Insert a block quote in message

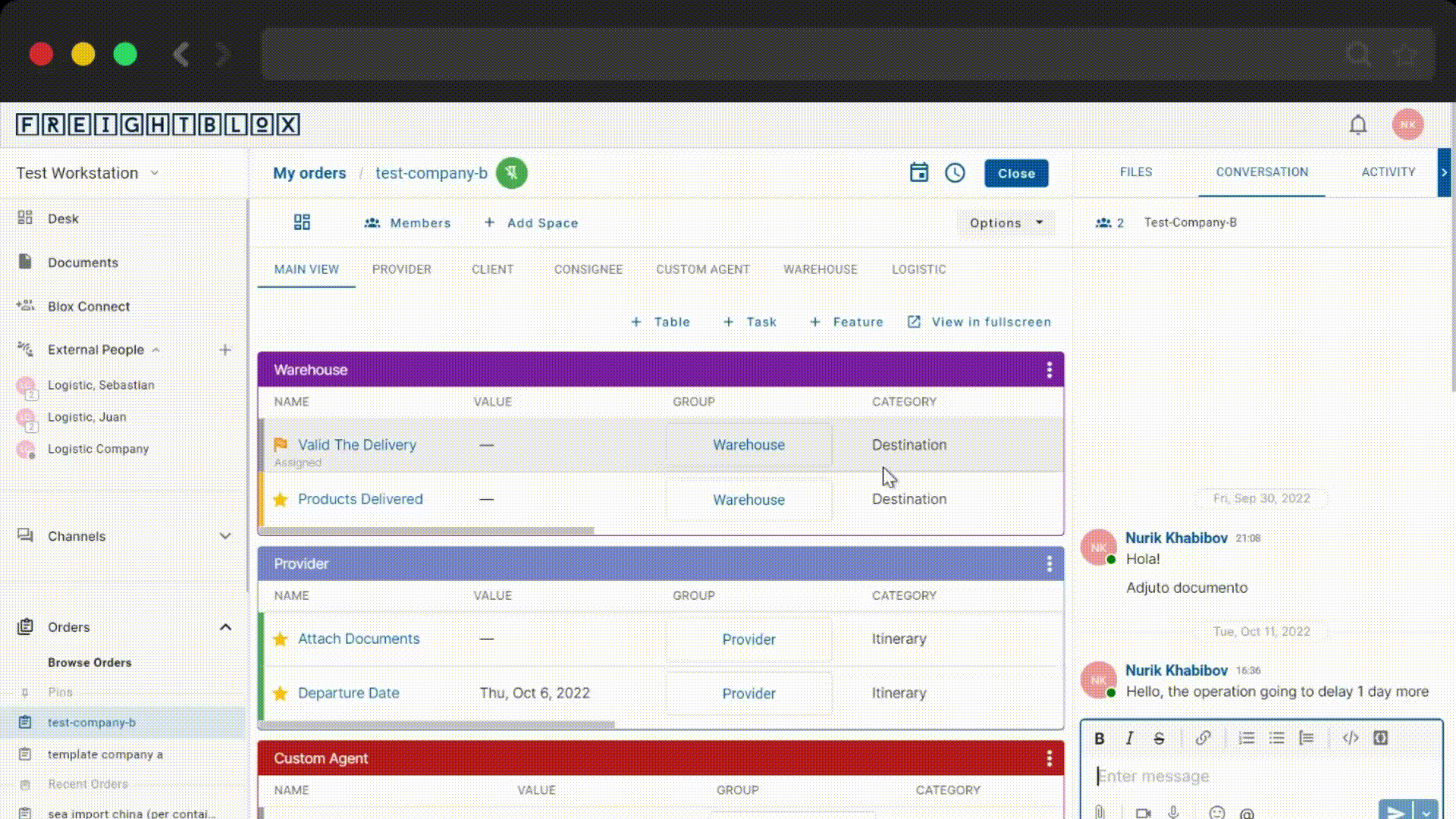click(1306, 738)
